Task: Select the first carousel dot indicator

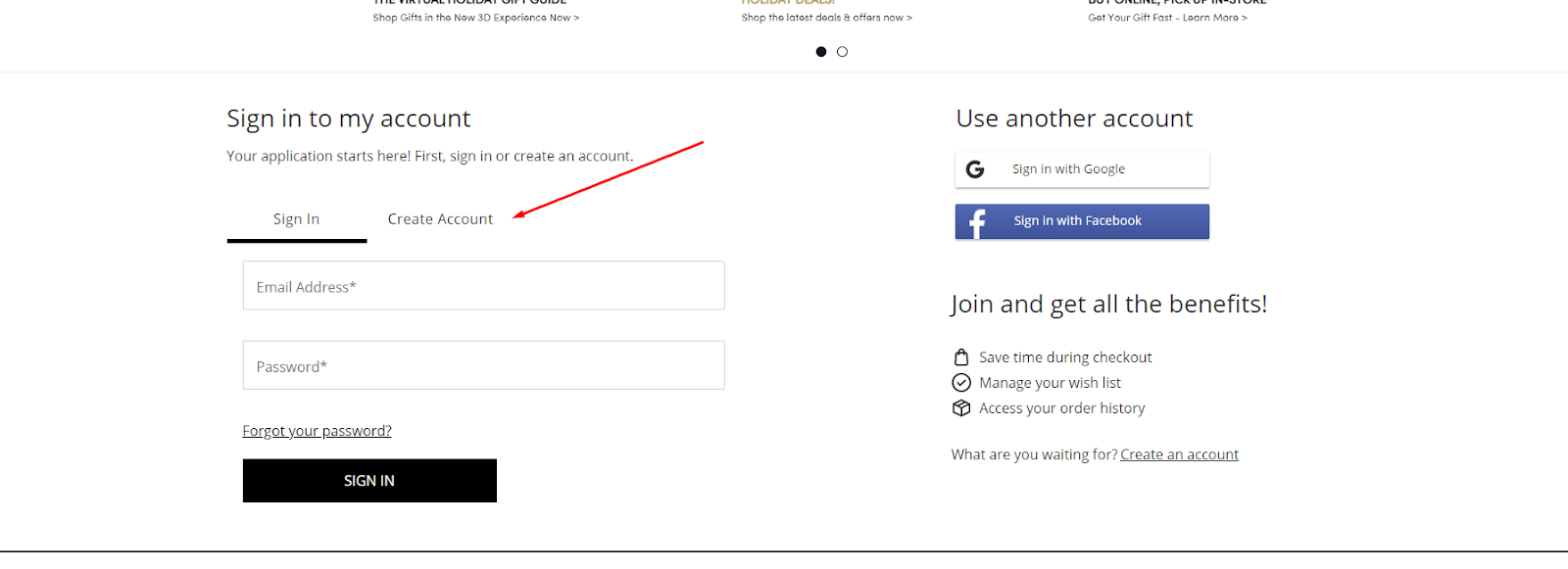Action: point(821,52)
